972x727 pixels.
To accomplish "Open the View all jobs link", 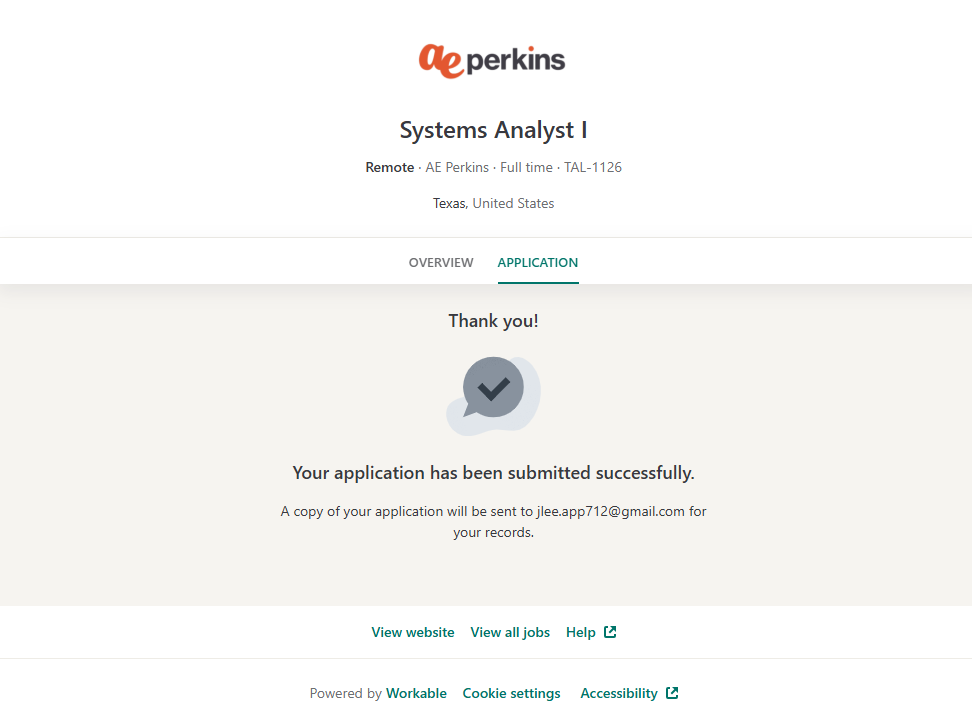I will pyautogui.click(x=510, y=632).
